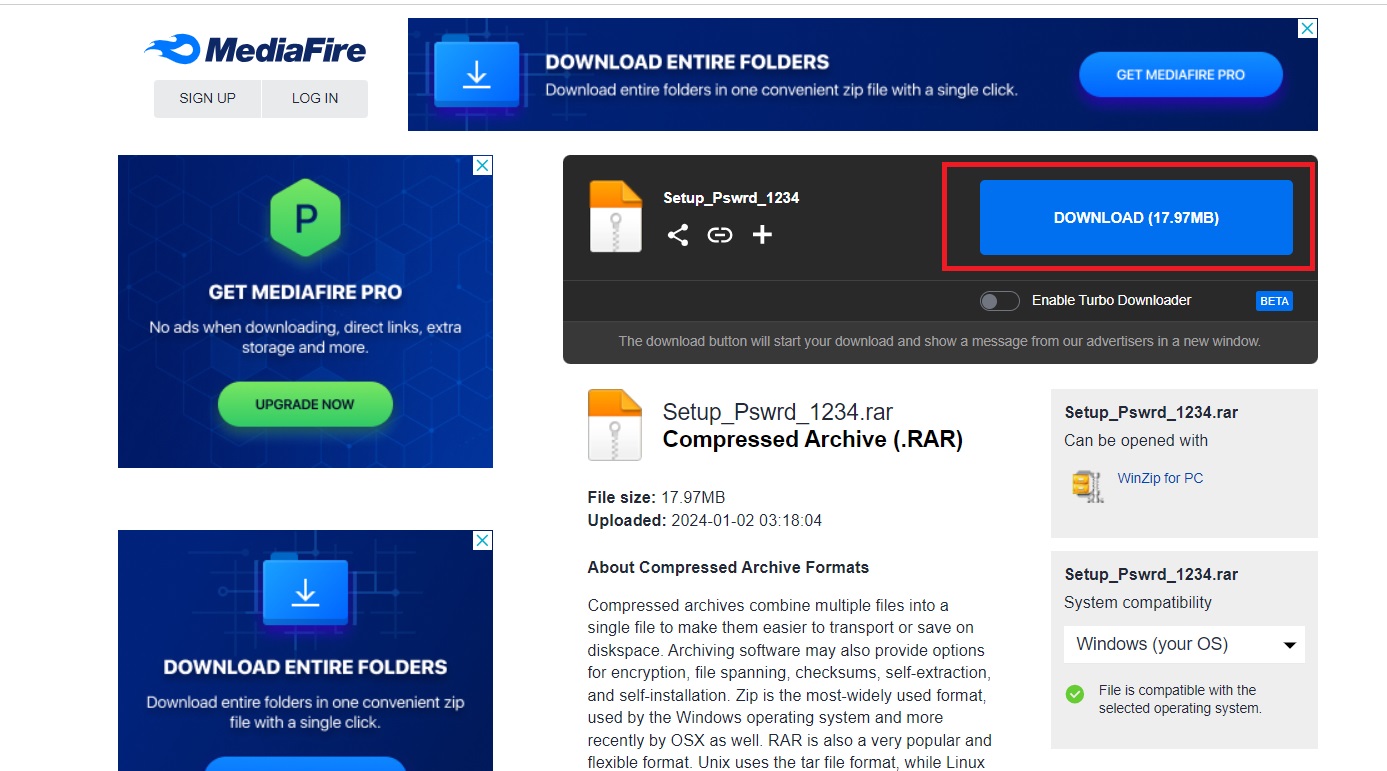Add file with the plus icon
Viewport: 1387px width, 771px height.
(762, 235)
